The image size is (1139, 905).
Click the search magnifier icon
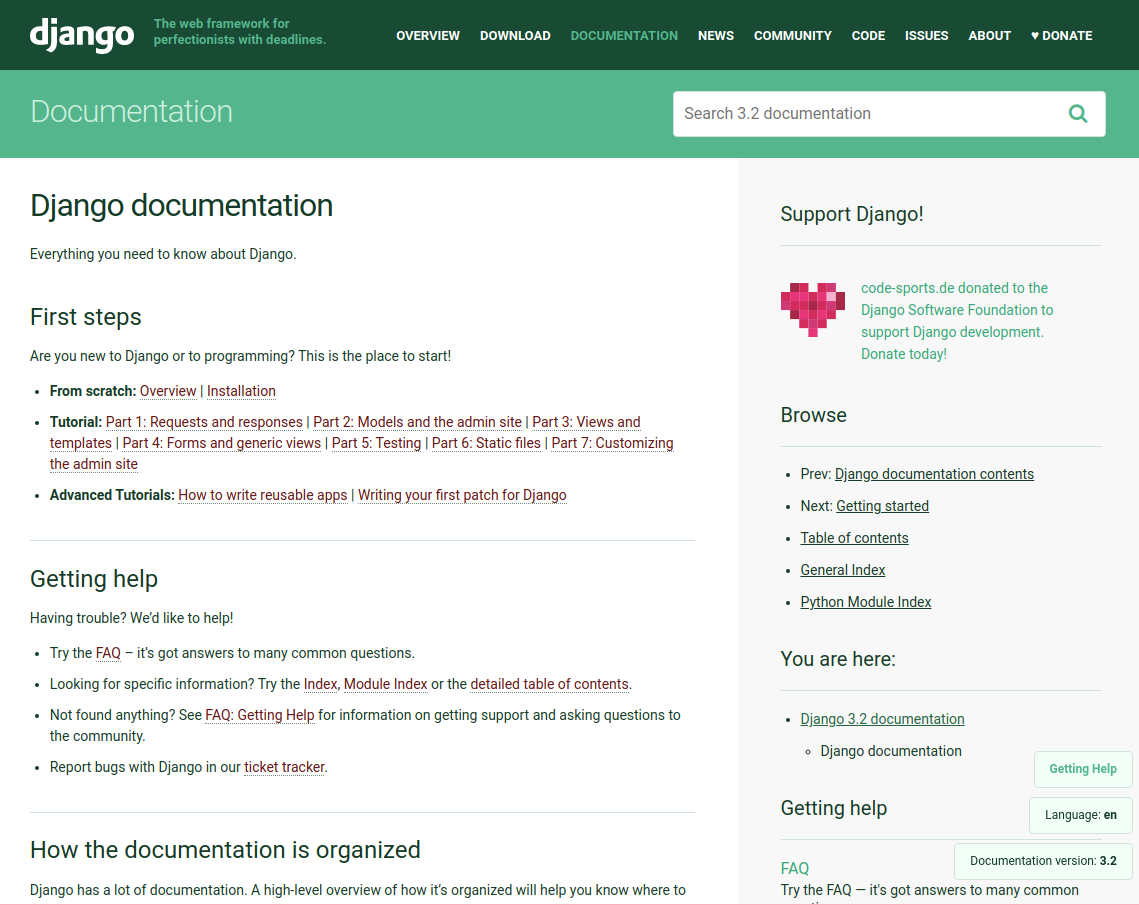tap(1077, 114)
